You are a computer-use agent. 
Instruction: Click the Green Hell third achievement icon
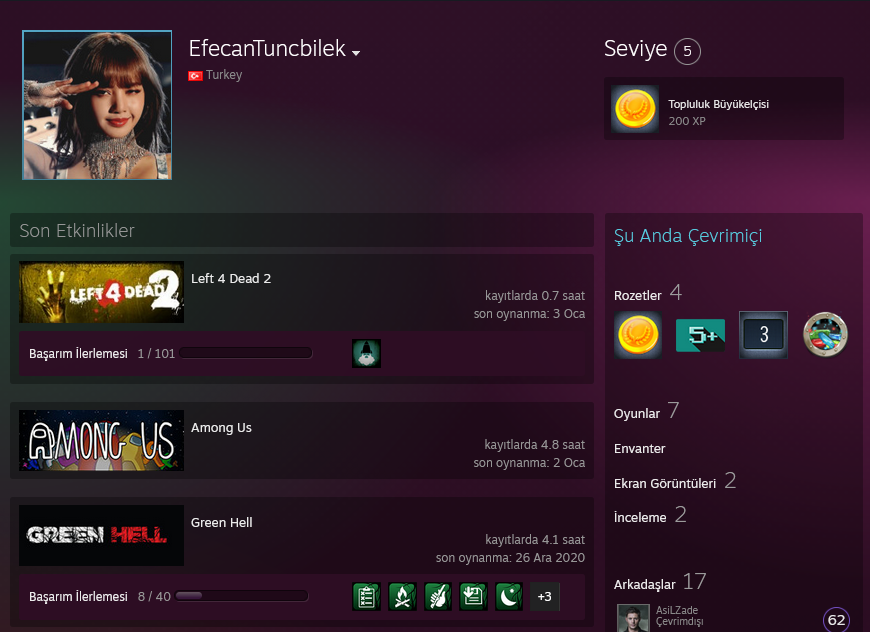438,596
